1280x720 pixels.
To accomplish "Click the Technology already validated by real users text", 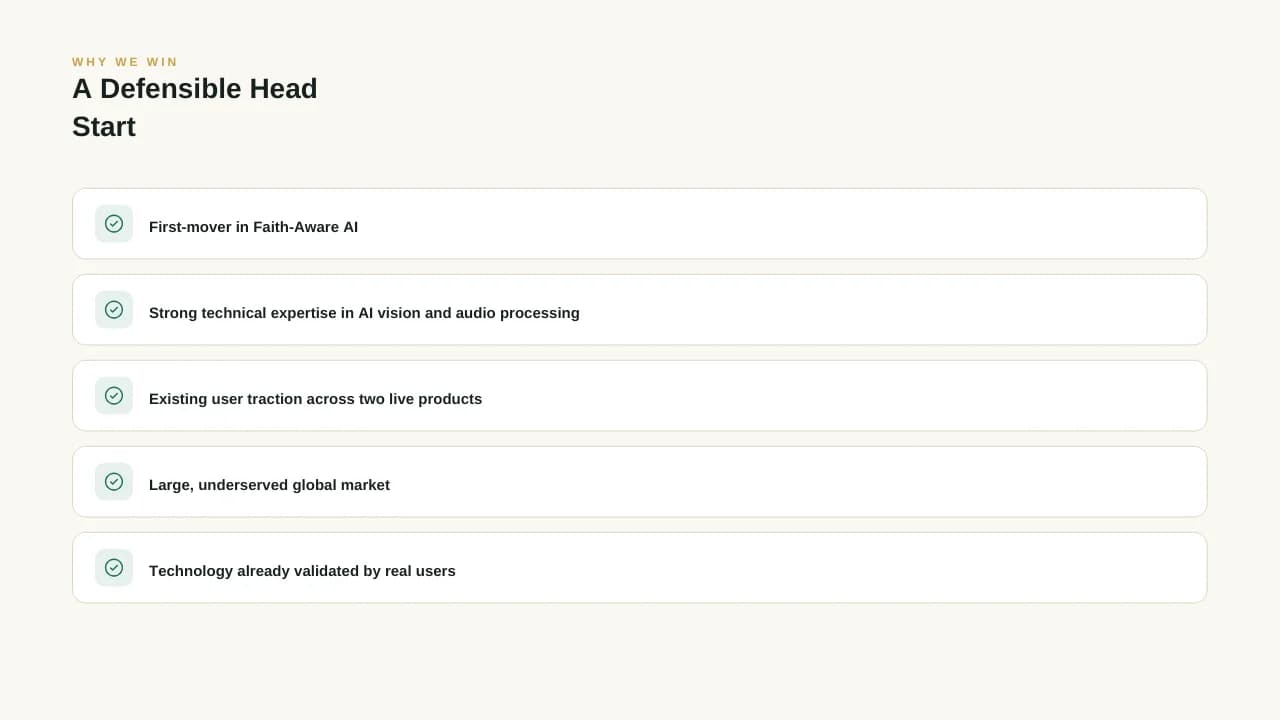I will coord(302,571).
